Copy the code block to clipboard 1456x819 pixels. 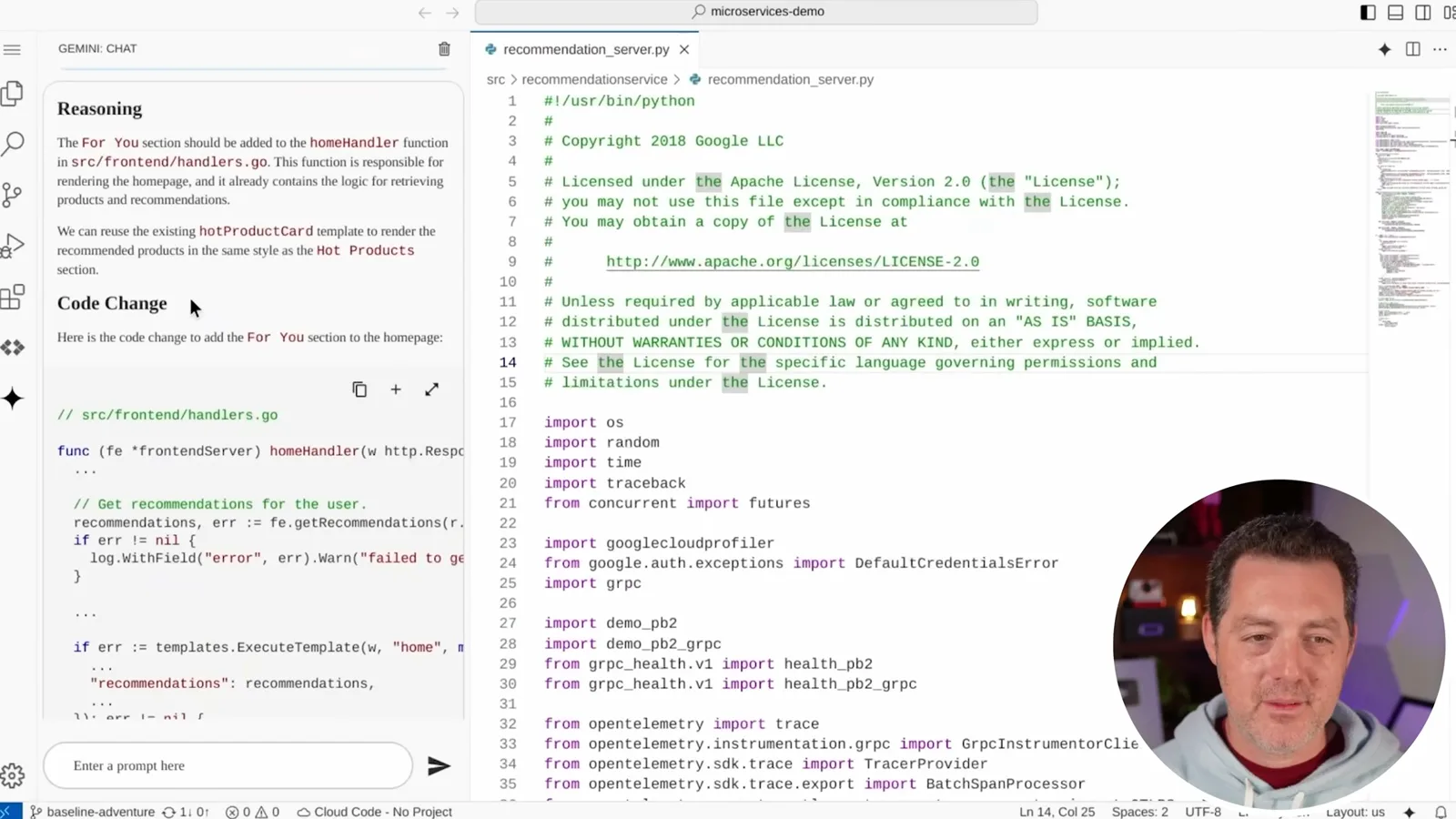(x=359, y=389)
